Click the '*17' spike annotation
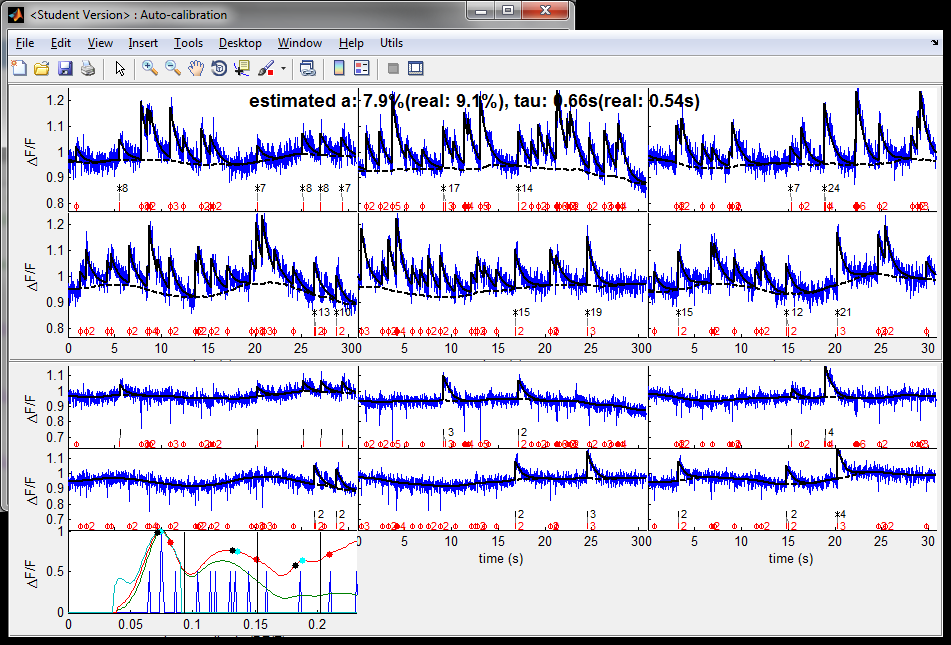This screenshot has height=645, width=951. click(450, 188)
